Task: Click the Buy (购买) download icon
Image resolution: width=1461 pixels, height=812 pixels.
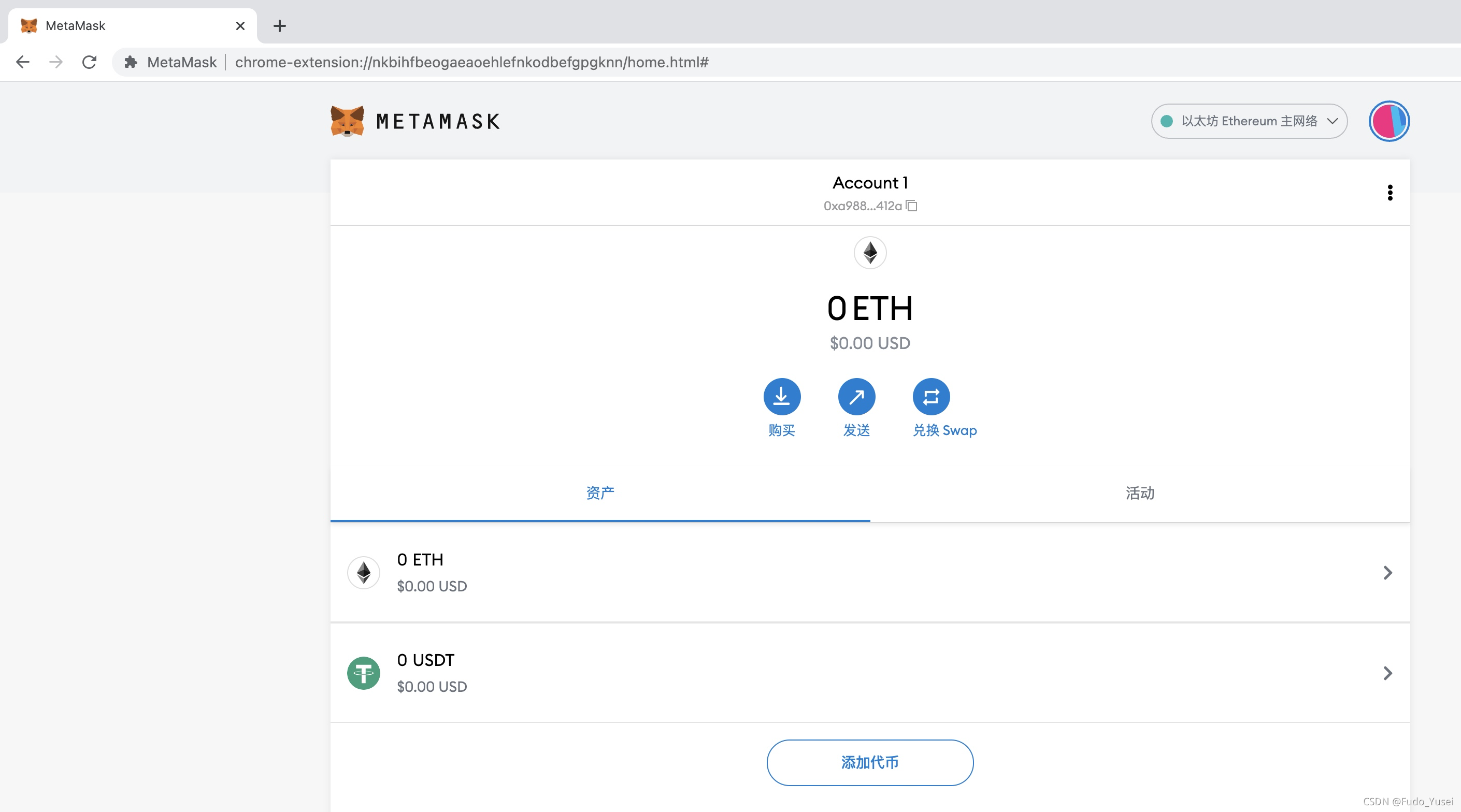Action: 782,396
